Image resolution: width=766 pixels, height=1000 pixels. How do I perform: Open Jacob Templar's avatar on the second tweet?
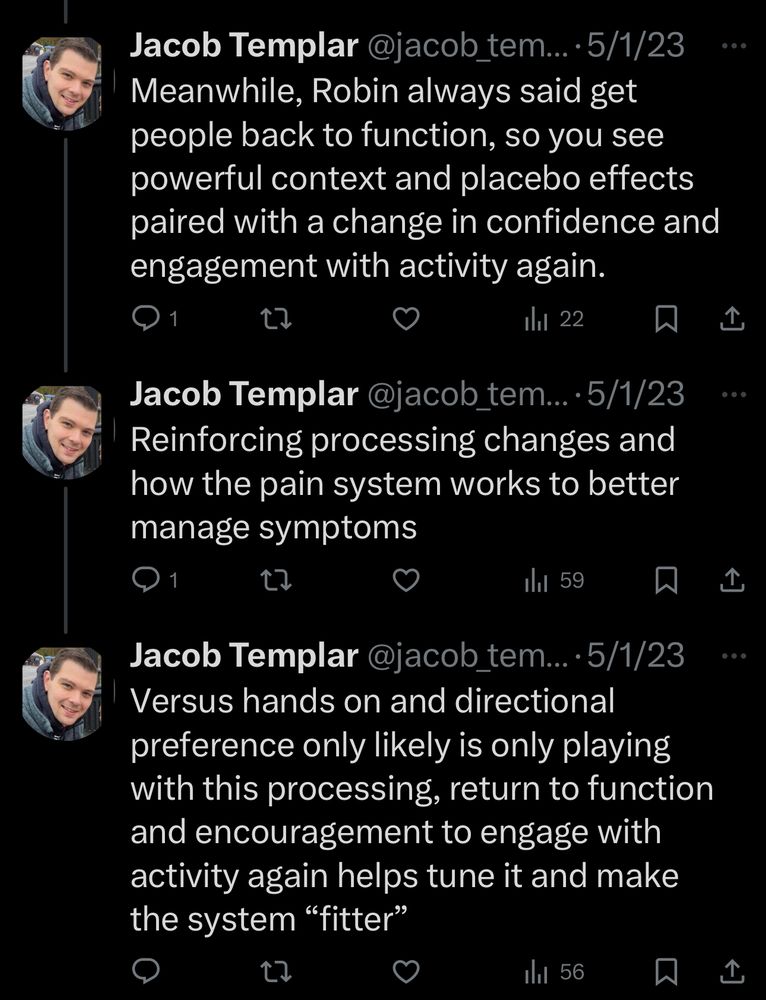point(61,432)
